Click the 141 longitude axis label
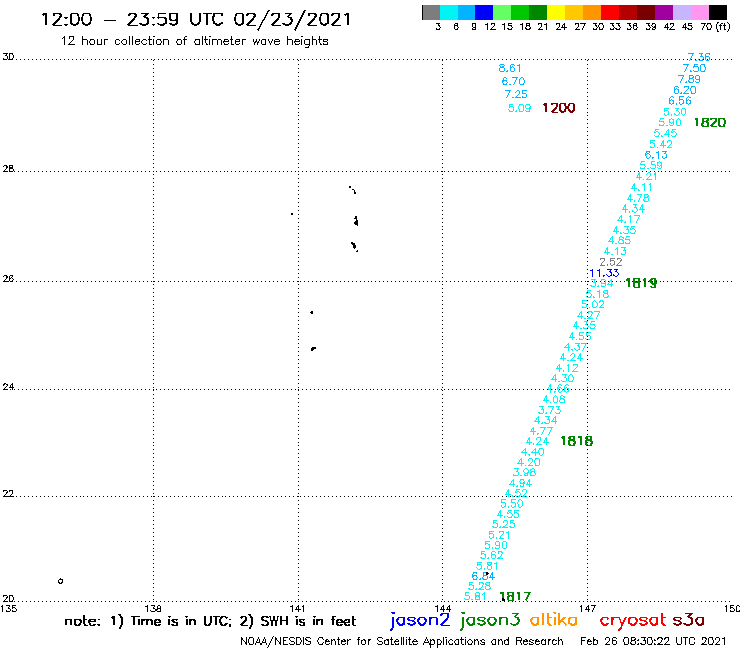The height and width of the screenshot is (650, 740). pyautogui.click(x=297, y=609)
